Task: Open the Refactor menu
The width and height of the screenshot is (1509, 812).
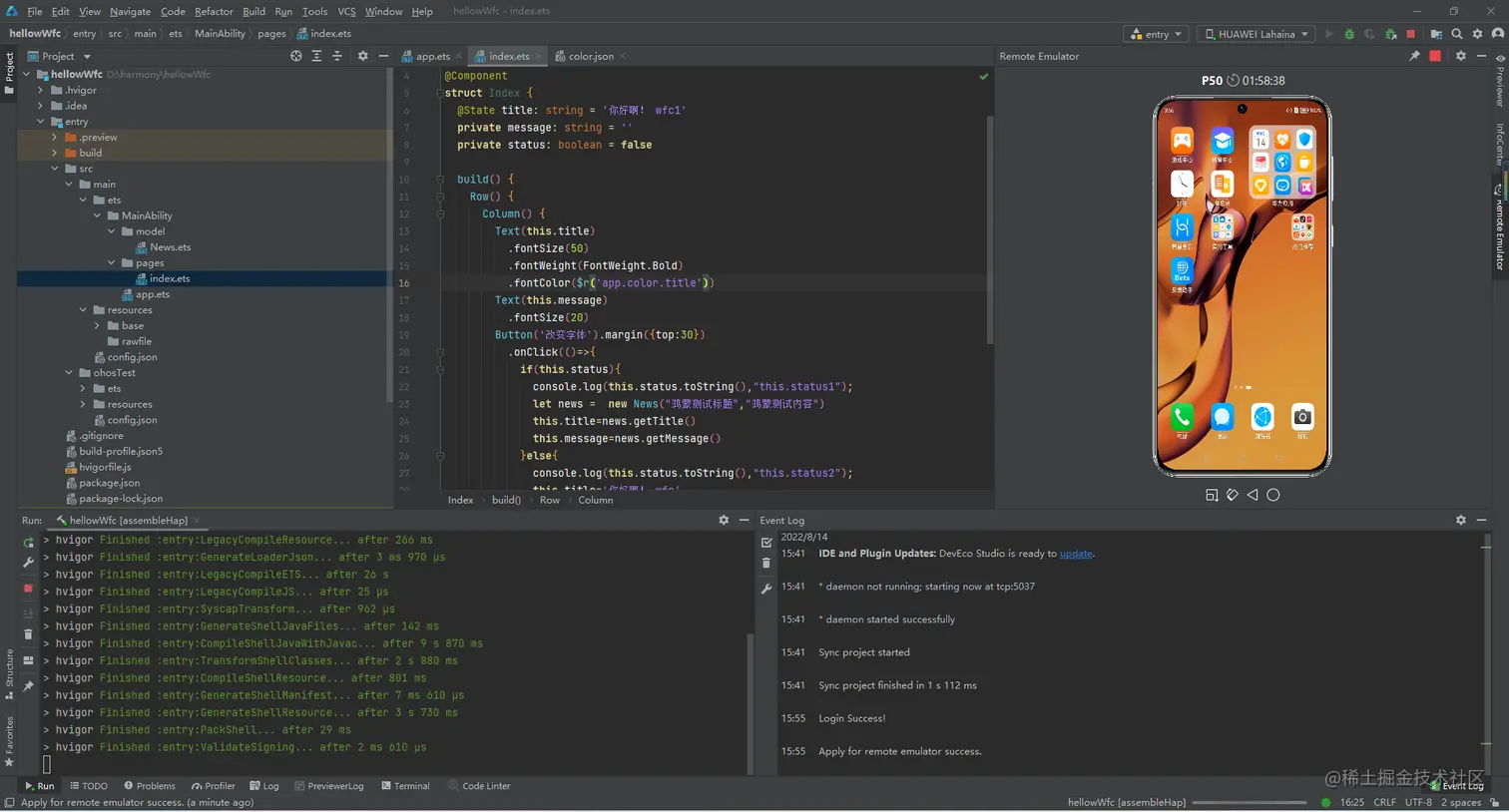Action: tap(214, 11)
